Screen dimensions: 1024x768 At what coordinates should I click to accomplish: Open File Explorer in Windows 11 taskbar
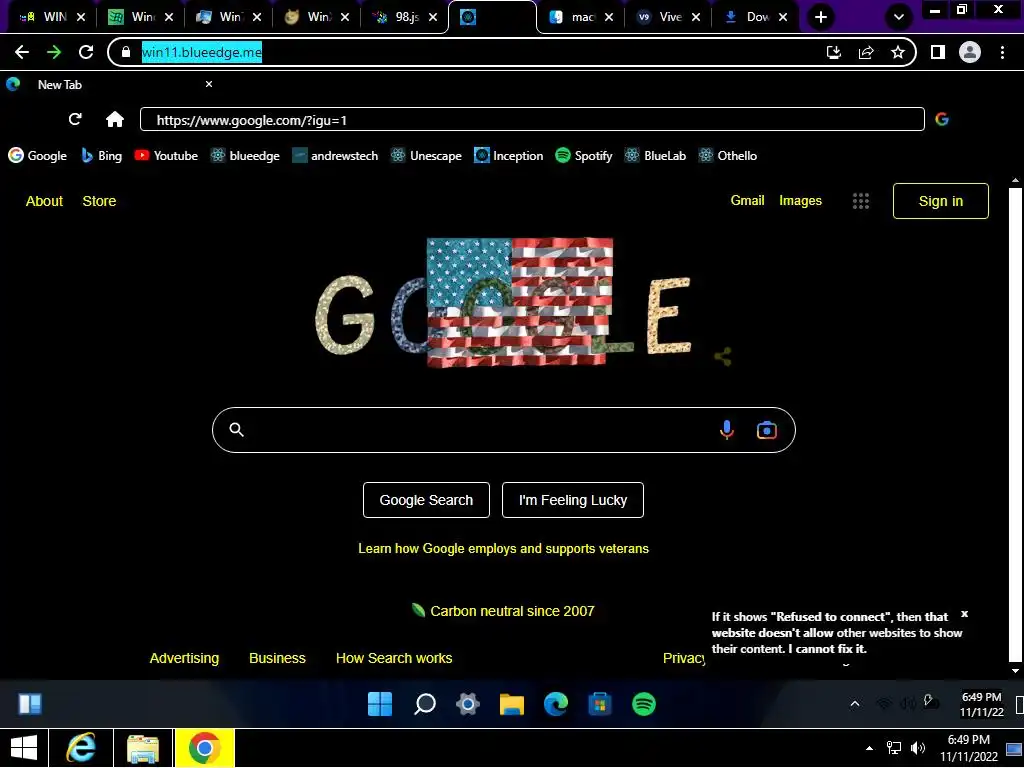[x=512, y=704]
